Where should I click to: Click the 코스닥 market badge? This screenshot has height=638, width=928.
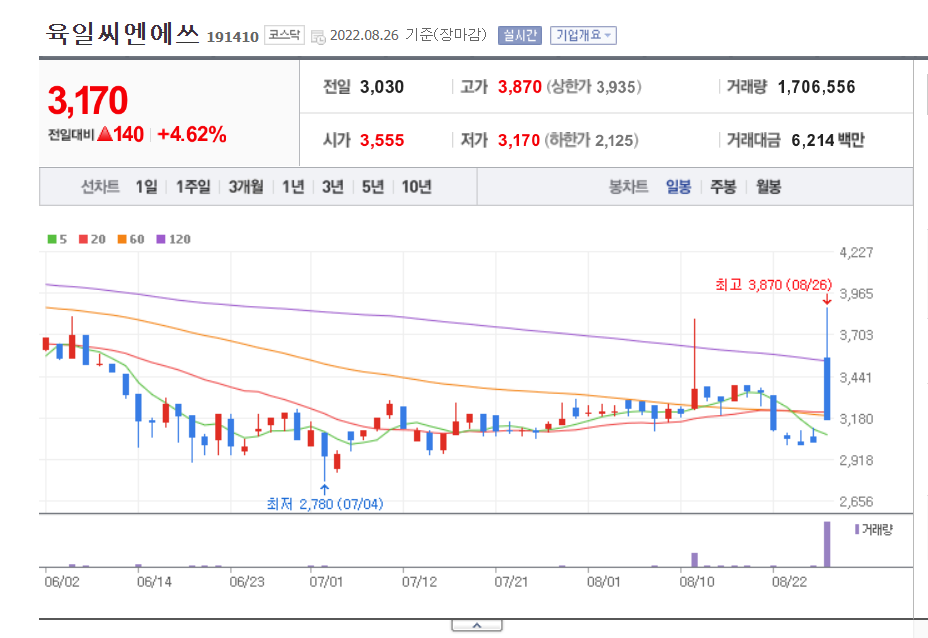[x=284, y=35]
